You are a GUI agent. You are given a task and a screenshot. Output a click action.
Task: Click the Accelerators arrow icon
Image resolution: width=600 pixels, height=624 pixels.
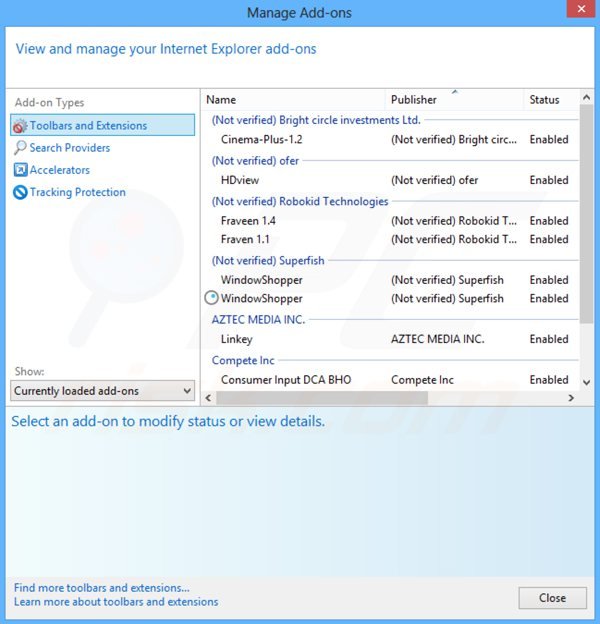point(20,170)
